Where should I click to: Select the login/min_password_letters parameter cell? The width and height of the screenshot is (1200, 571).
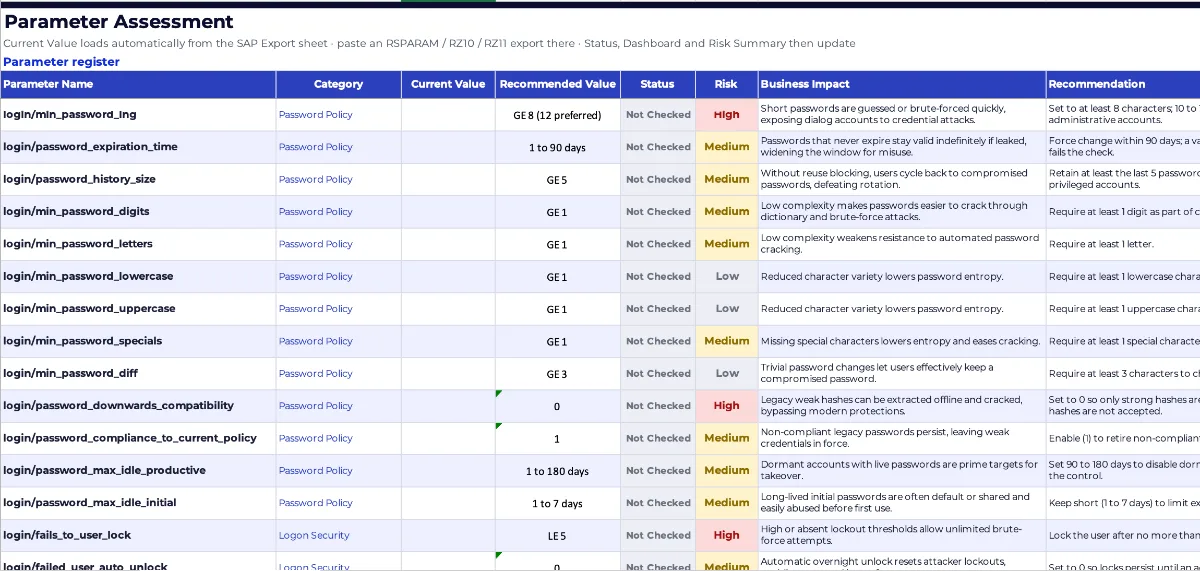138,244
